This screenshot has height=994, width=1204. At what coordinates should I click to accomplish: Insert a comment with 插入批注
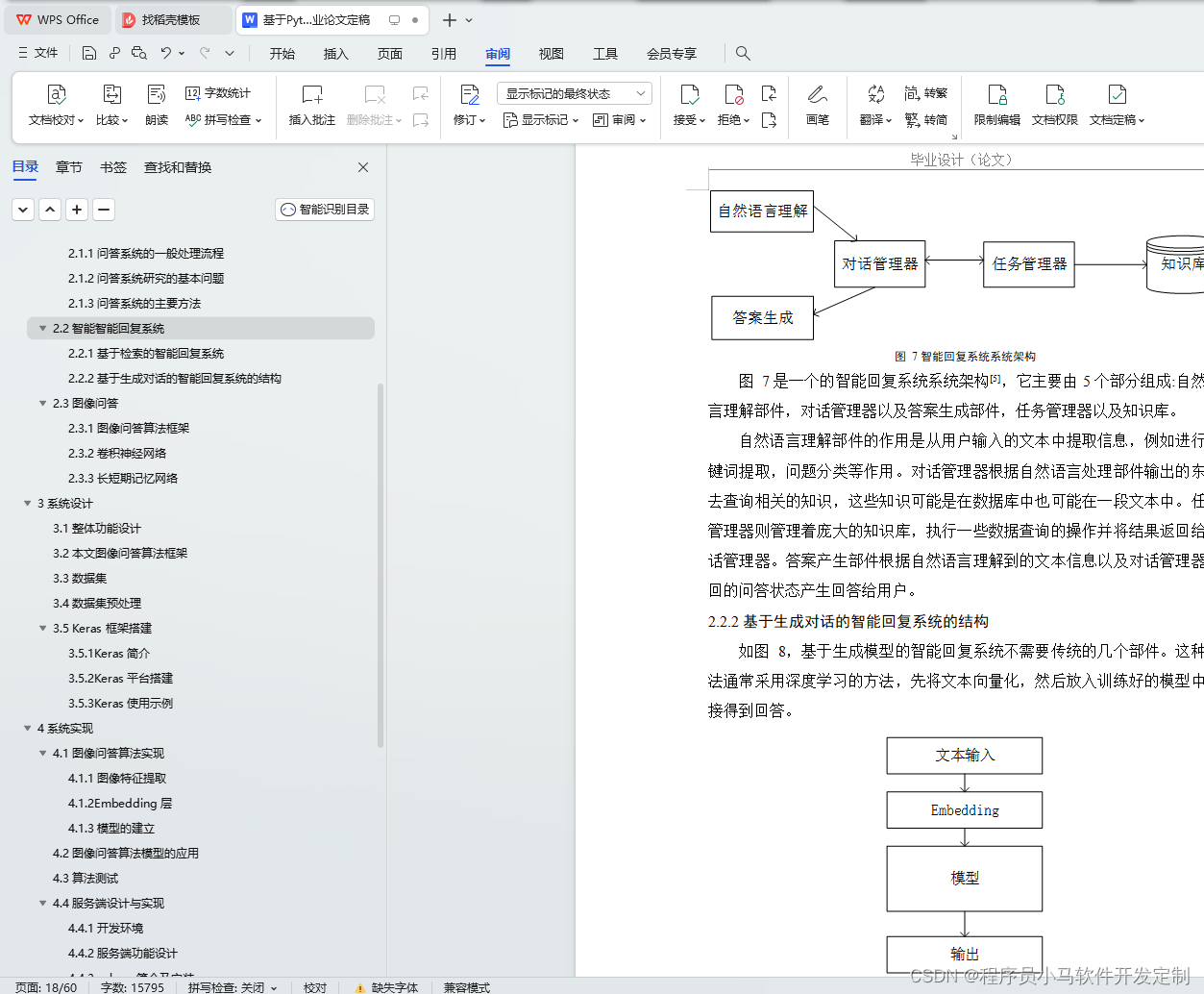point(311,106)
